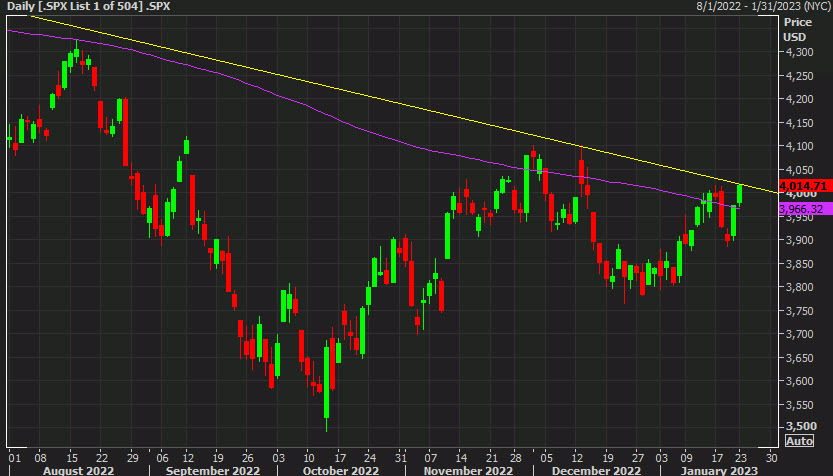The width and height of the screenshot is (833, 476).
Task: Select the magenta 3,966.32 moving average tag
Action: 805,209
